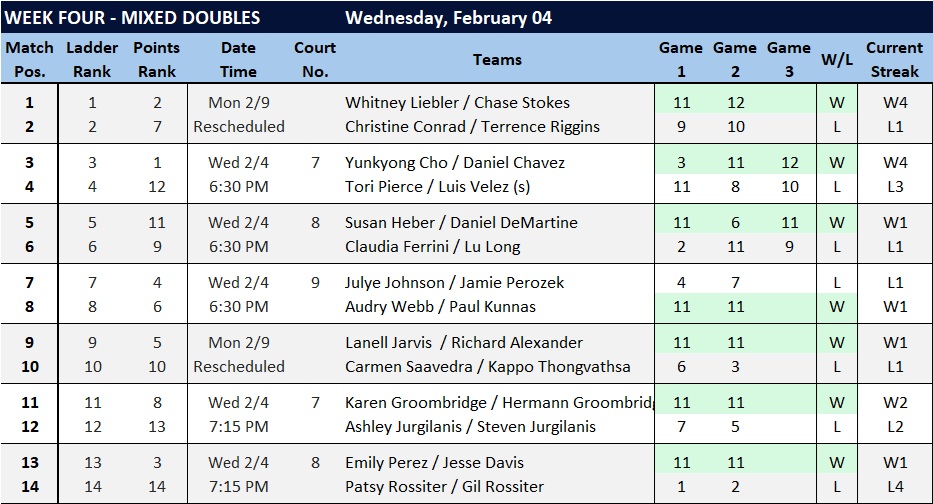Select Whitney Liebler / Chase Stokes team cell
The width and height of the screenshot is (933, 504).
[x=457, y=103]
